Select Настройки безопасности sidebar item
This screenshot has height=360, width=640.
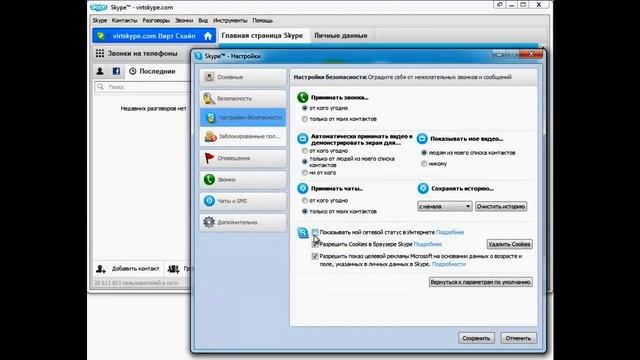(x=243, y=118)
